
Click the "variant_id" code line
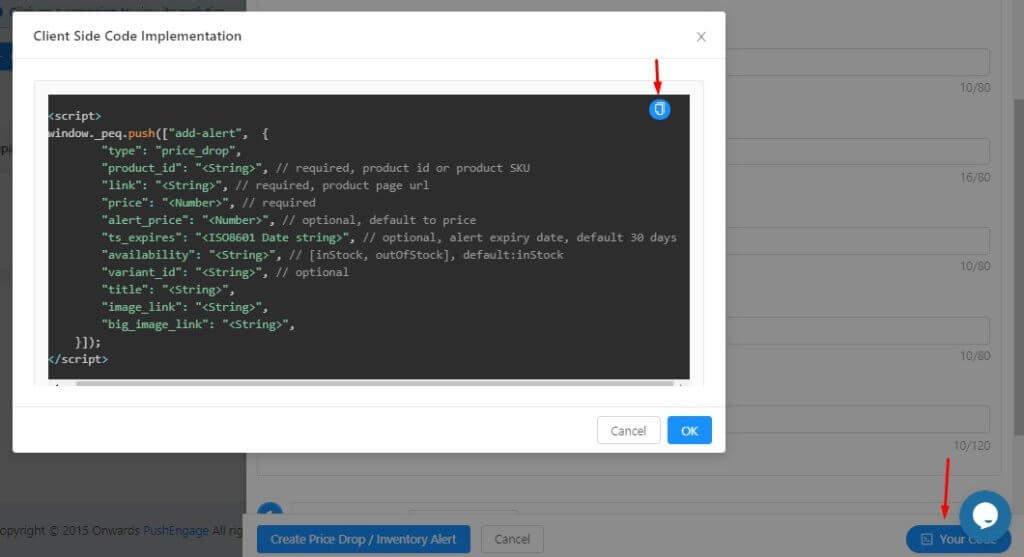point(225,272)
